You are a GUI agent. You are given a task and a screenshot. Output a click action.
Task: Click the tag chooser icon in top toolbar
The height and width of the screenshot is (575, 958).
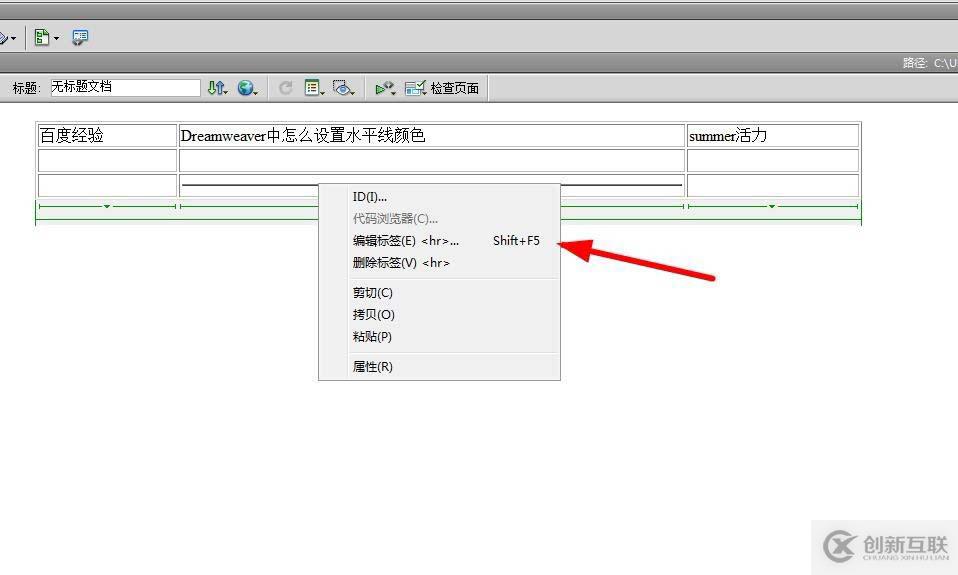[80, 37]
